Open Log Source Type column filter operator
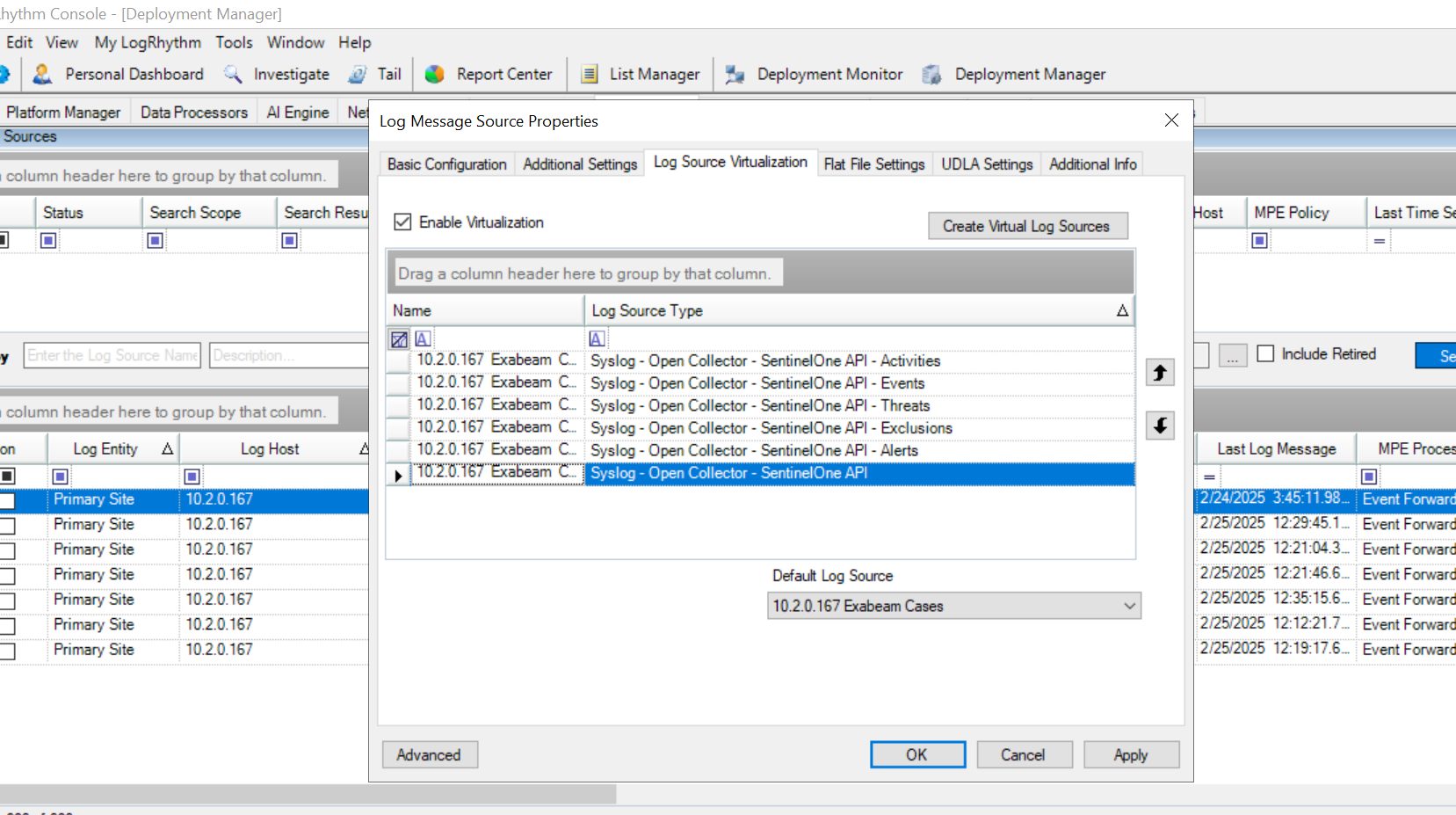 pyautogui.click(x=598, y=339)
